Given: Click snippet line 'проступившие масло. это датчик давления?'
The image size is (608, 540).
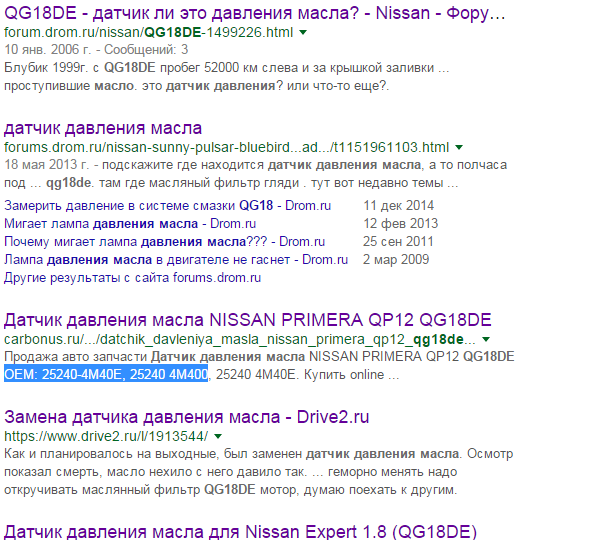Looking at the screenshot, I should (196, 86).
